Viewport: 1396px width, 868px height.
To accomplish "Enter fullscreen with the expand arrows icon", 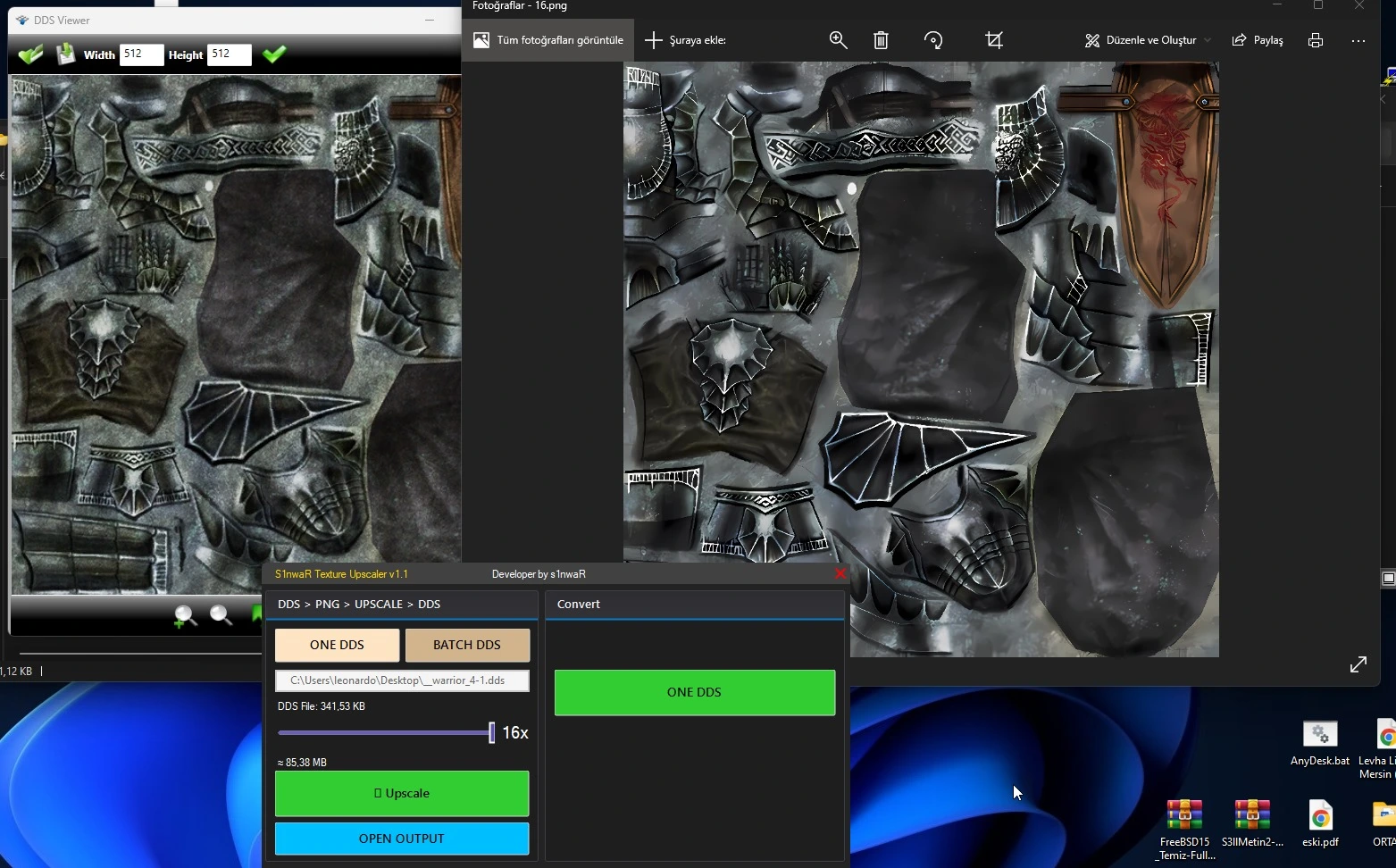I will pos(1358,664).
